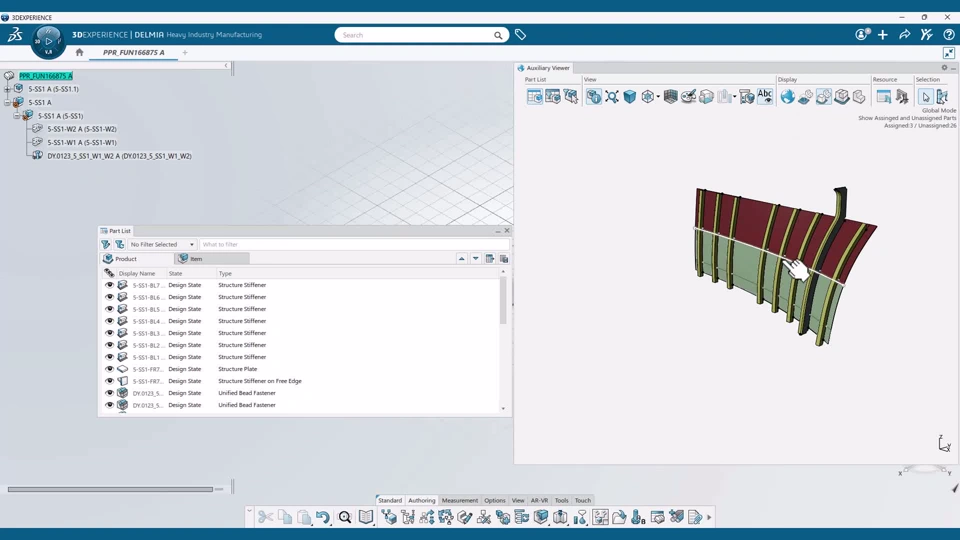Open the Measurement toolbar tab
The height and width of the screenshot is (540, 960).
(459, 500)
